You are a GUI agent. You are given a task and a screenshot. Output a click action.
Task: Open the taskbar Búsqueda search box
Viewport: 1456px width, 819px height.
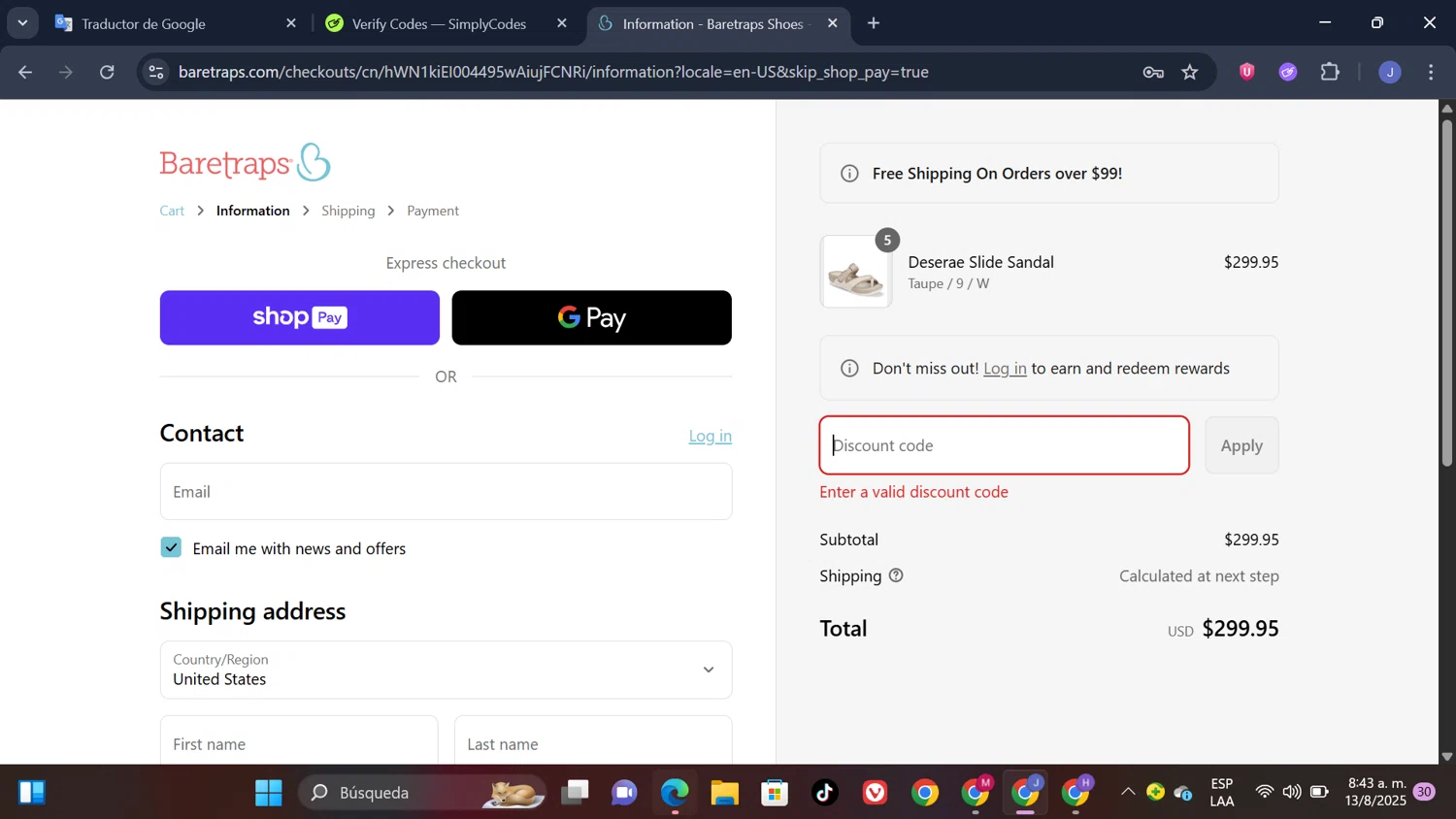[422, 793]
